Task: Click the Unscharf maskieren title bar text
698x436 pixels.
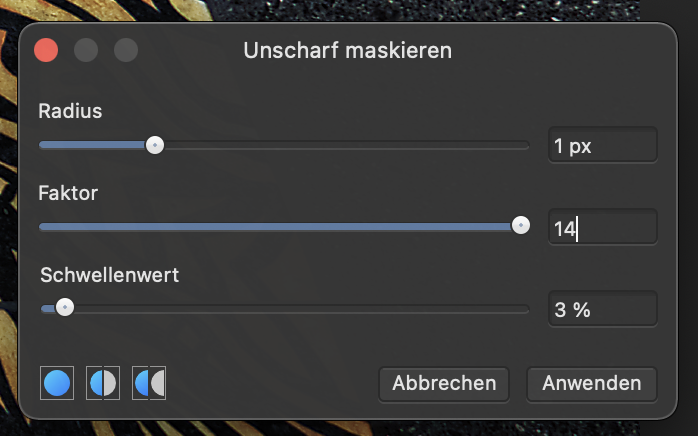Action: coord(348,50)
